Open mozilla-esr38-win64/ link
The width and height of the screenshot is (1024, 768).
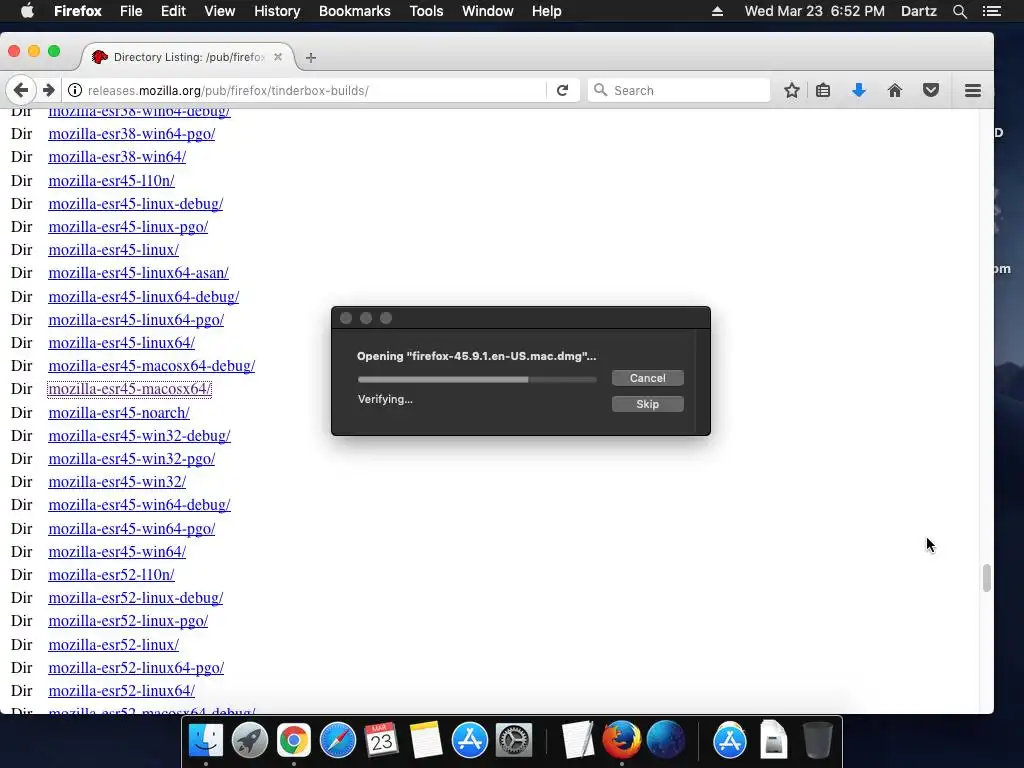tap(118, 157)
